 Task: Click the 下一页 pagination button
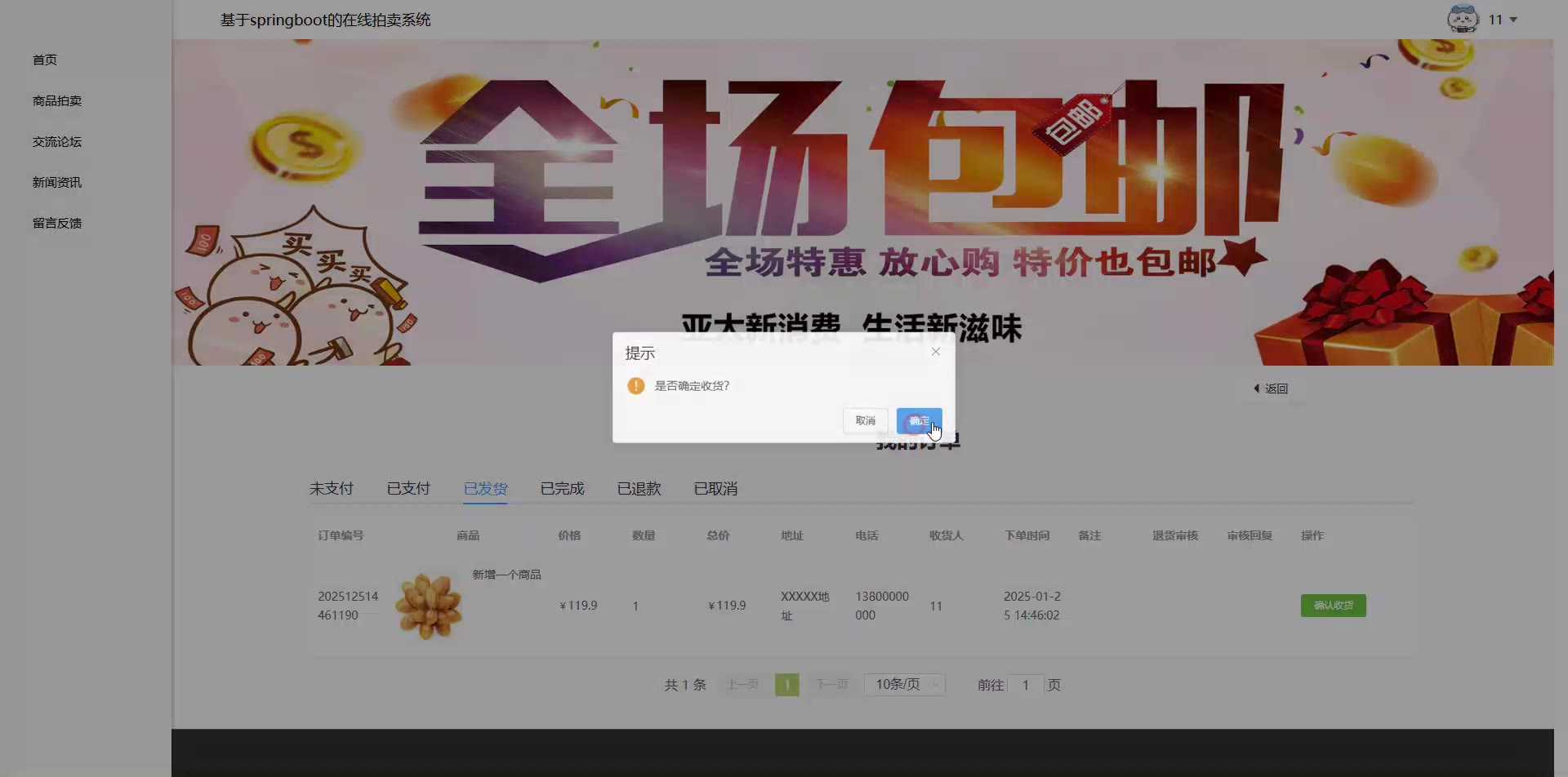point(832,685)
